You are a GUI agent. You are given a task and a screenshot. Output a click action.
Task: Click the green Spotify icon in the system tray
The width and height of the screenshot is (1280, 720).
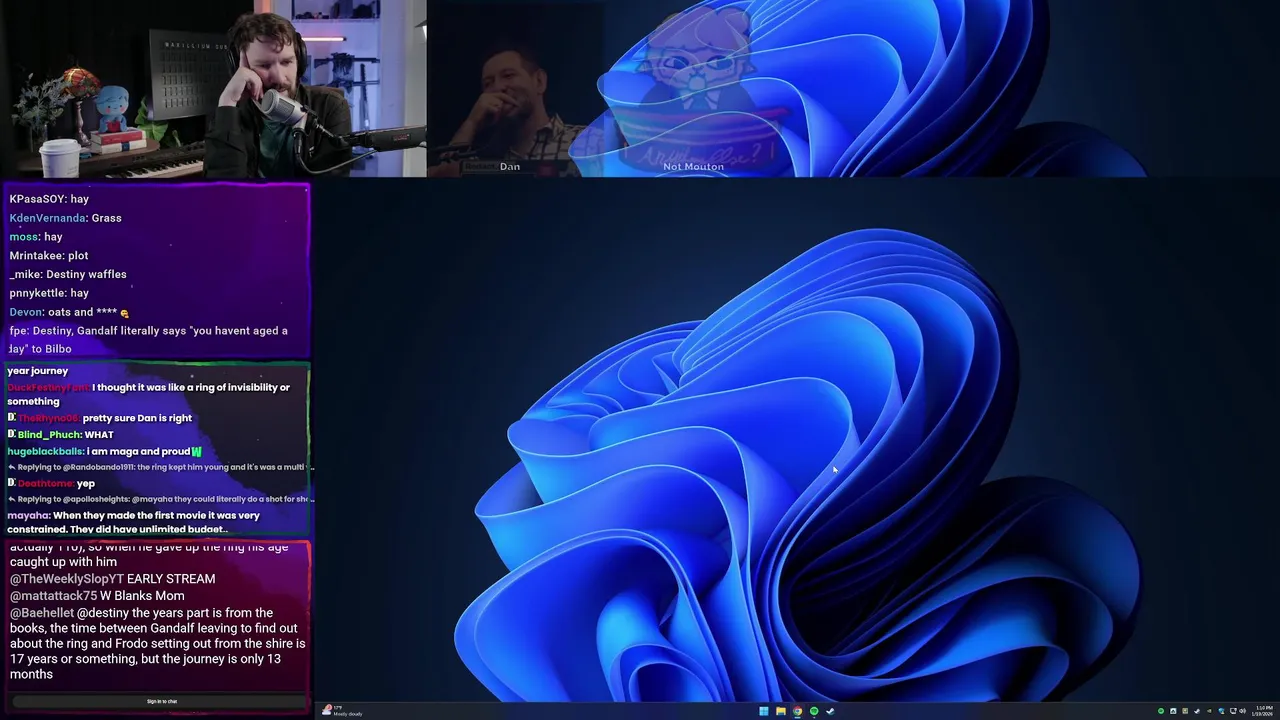(x=1161, y=711)
